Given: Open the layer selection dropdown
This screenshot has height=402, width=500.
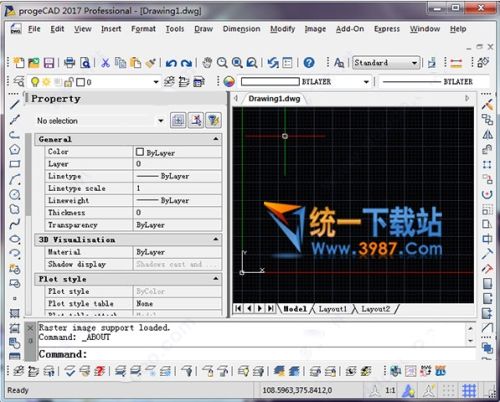Looking at the screenshot, I should [156, 82].
